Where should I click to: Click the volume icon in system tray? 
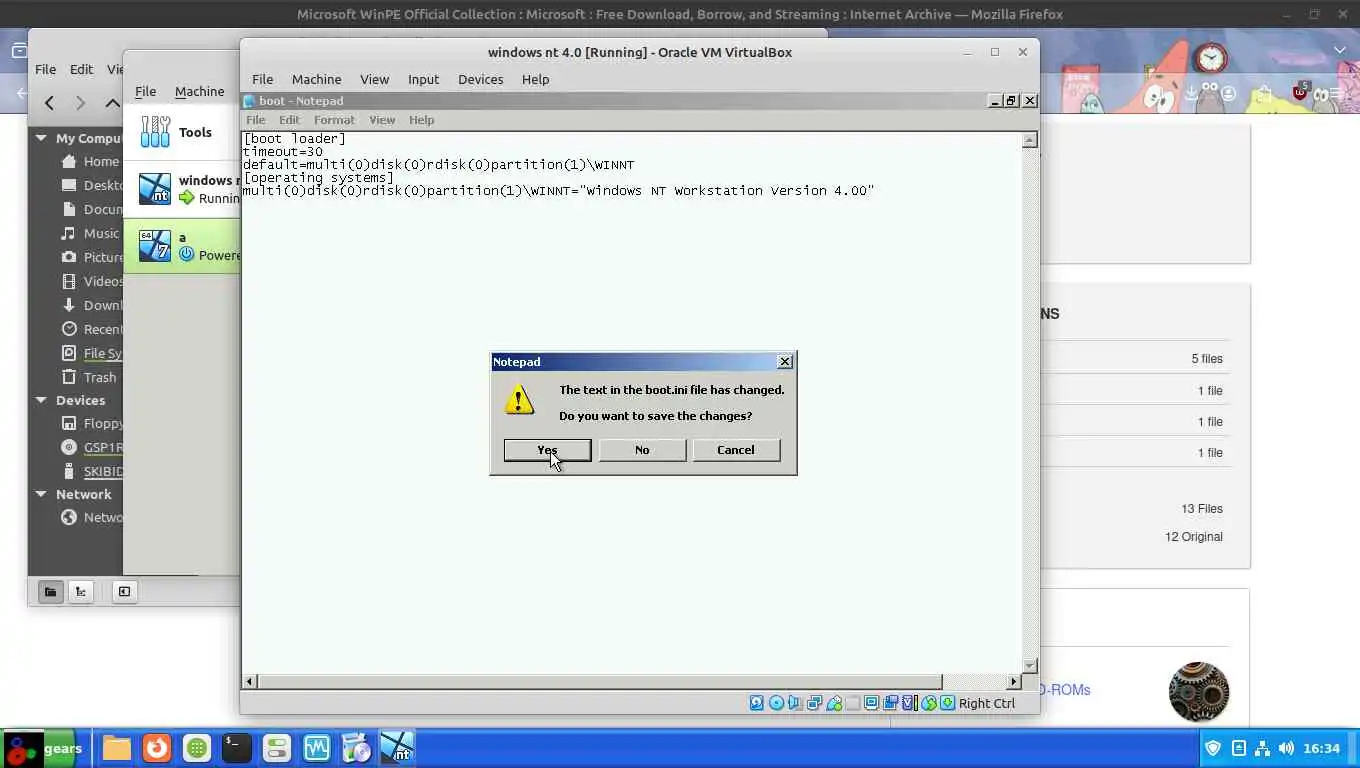point(1286,748)
